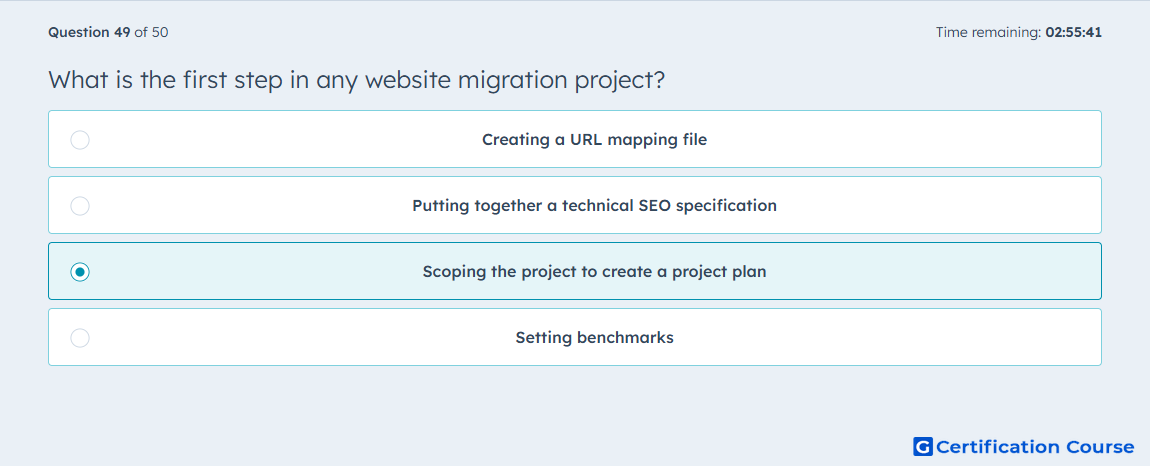Screen dimensions: 1150x466
Task: Click the 'Question 49 of 50' counter
Action: click(109, 32)
